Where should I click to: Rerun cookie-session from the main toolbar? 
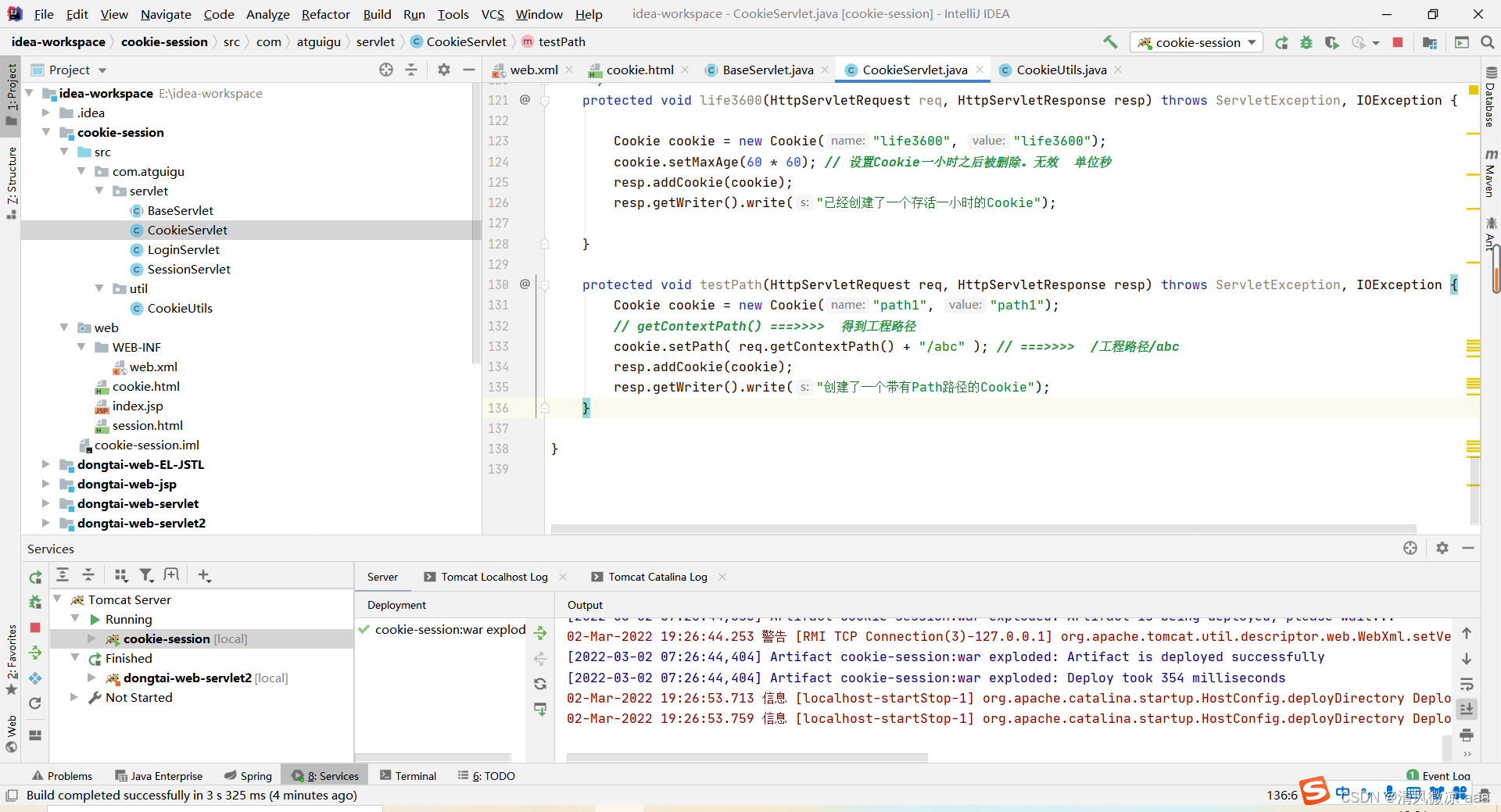1281,42
